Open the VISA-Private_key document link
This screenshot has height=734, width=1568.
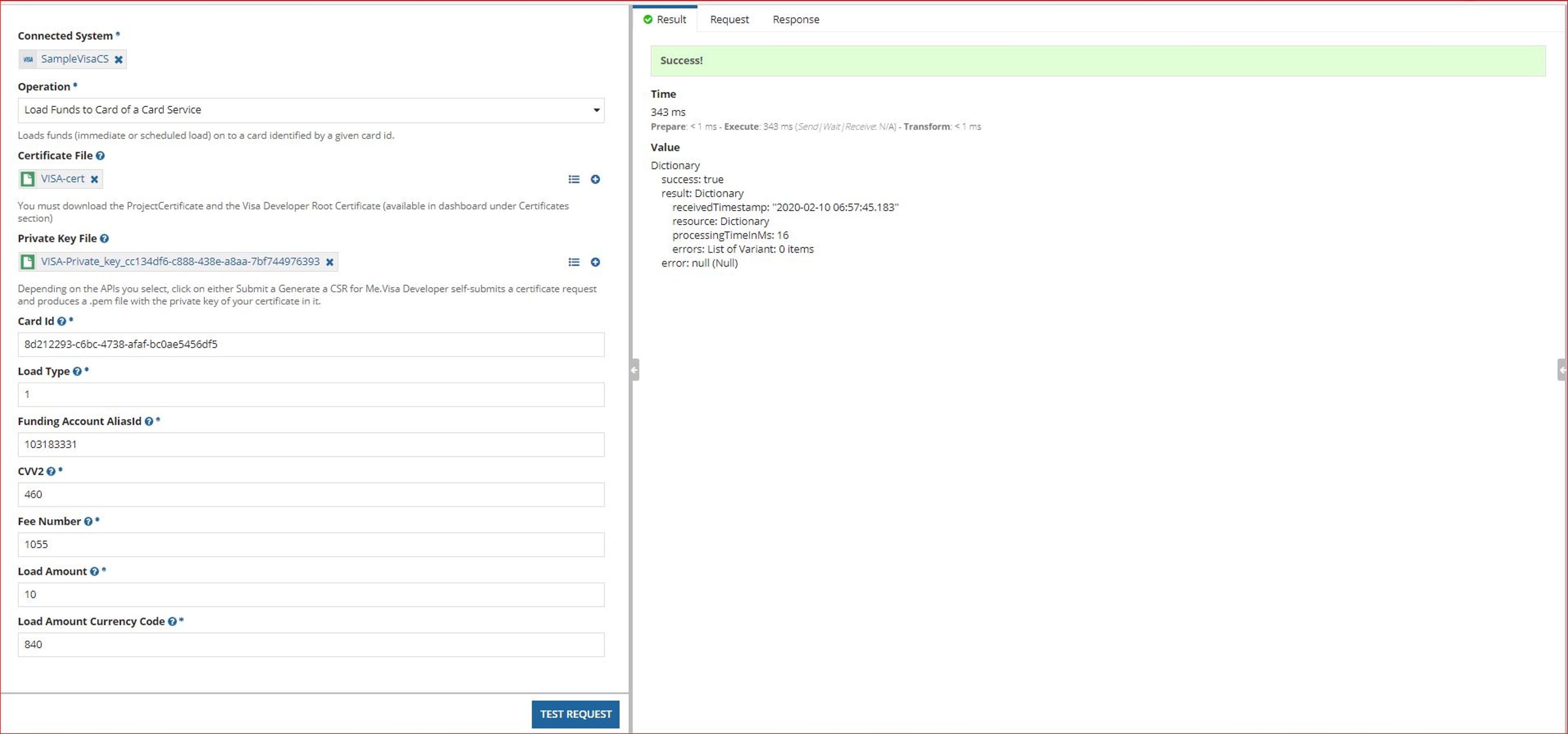[x=180, y=261]
